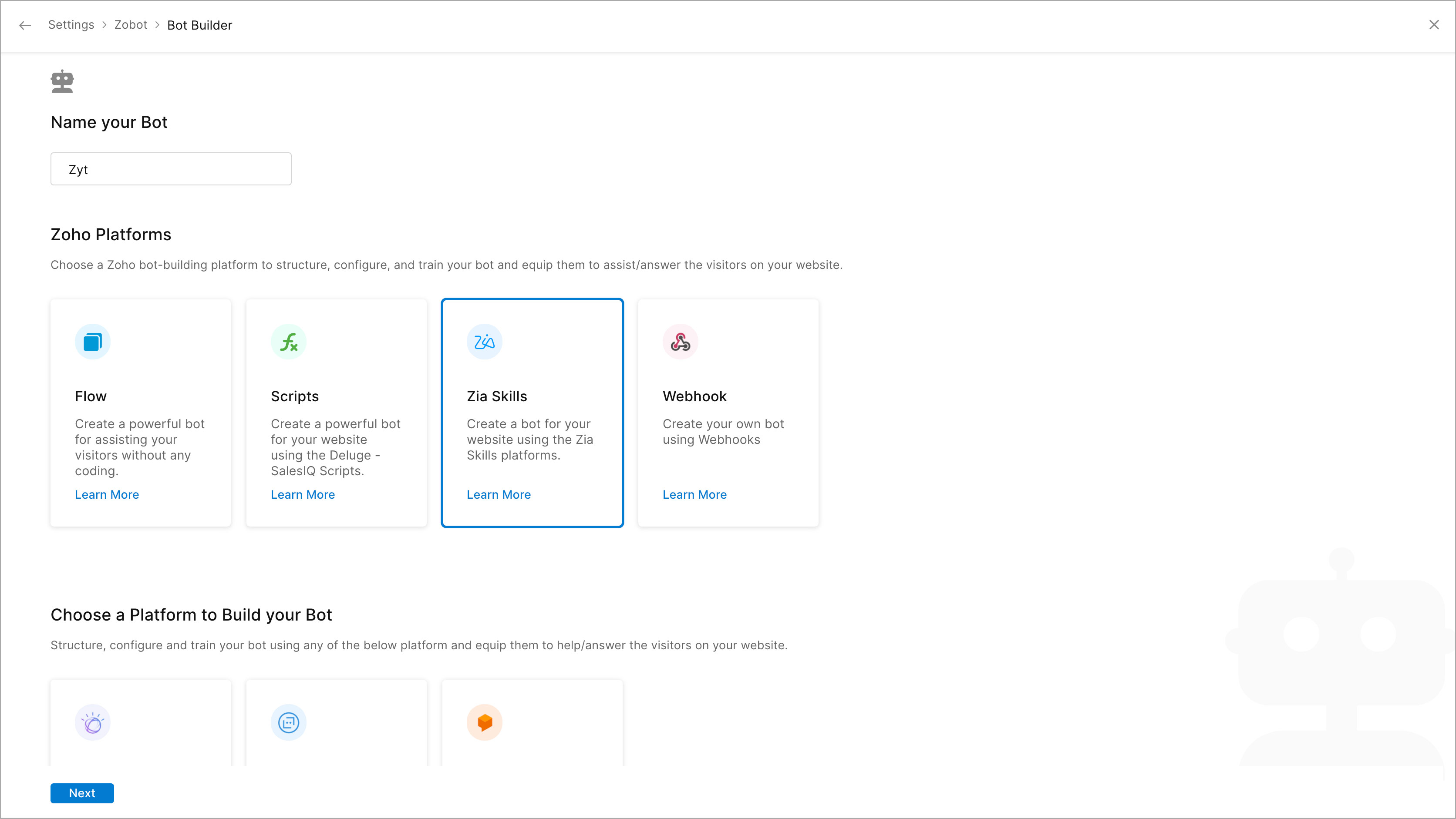This screenshot has height=819, width=1456.
Task: Open Learn More under Zia Skills
Action: (499, 494)
